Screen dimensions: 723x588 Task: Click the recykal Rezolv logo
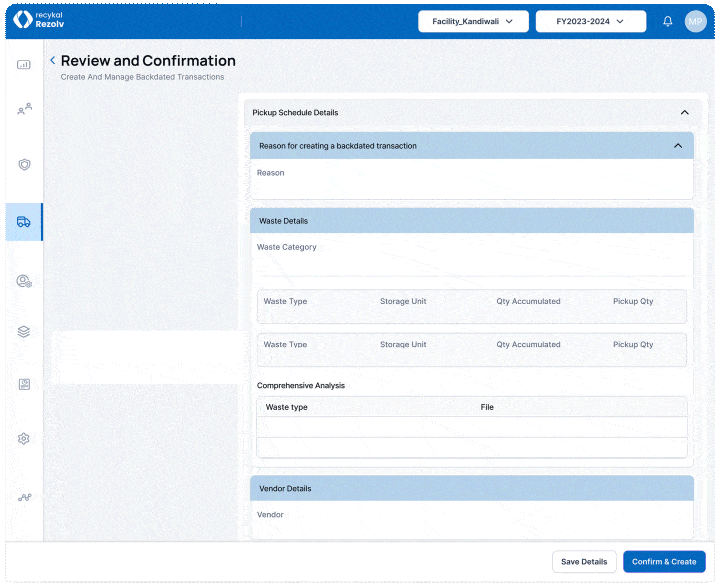39,20
